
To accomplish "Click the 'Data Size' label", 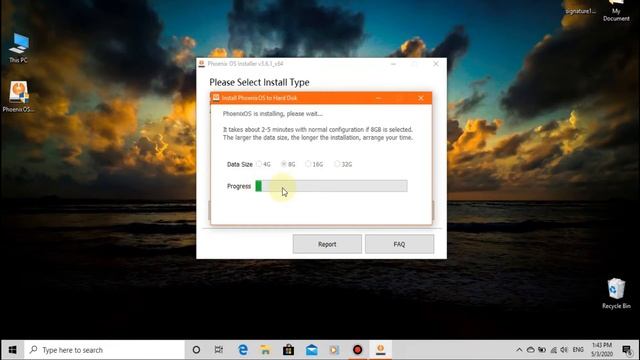I will pyautogui.click(x=240, y=164).
